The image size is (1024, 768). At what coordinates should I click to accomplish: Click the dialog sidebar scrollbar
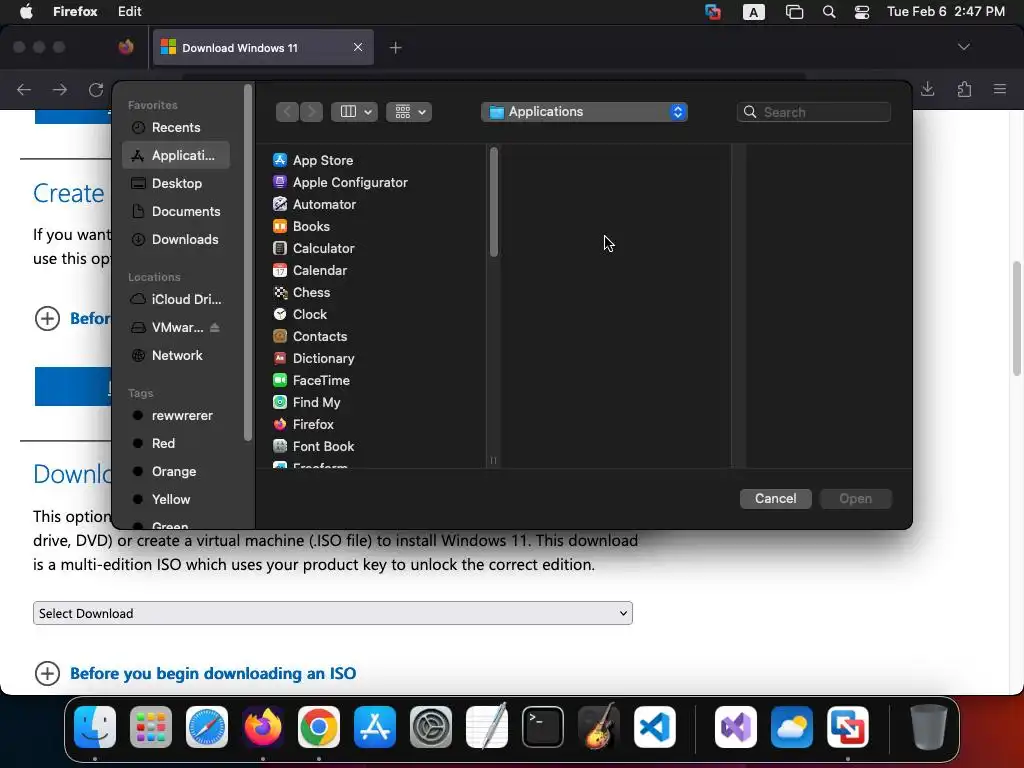(x=248, y=263)
